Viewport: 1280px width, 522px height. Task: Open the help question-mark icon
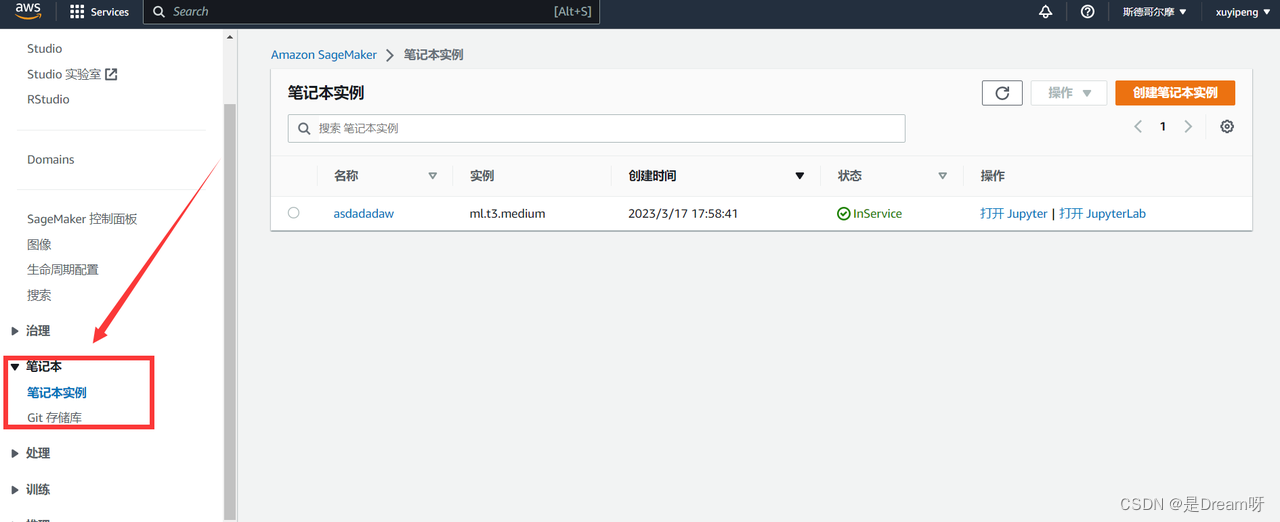pyautogui.click(x=1088, y=12)
